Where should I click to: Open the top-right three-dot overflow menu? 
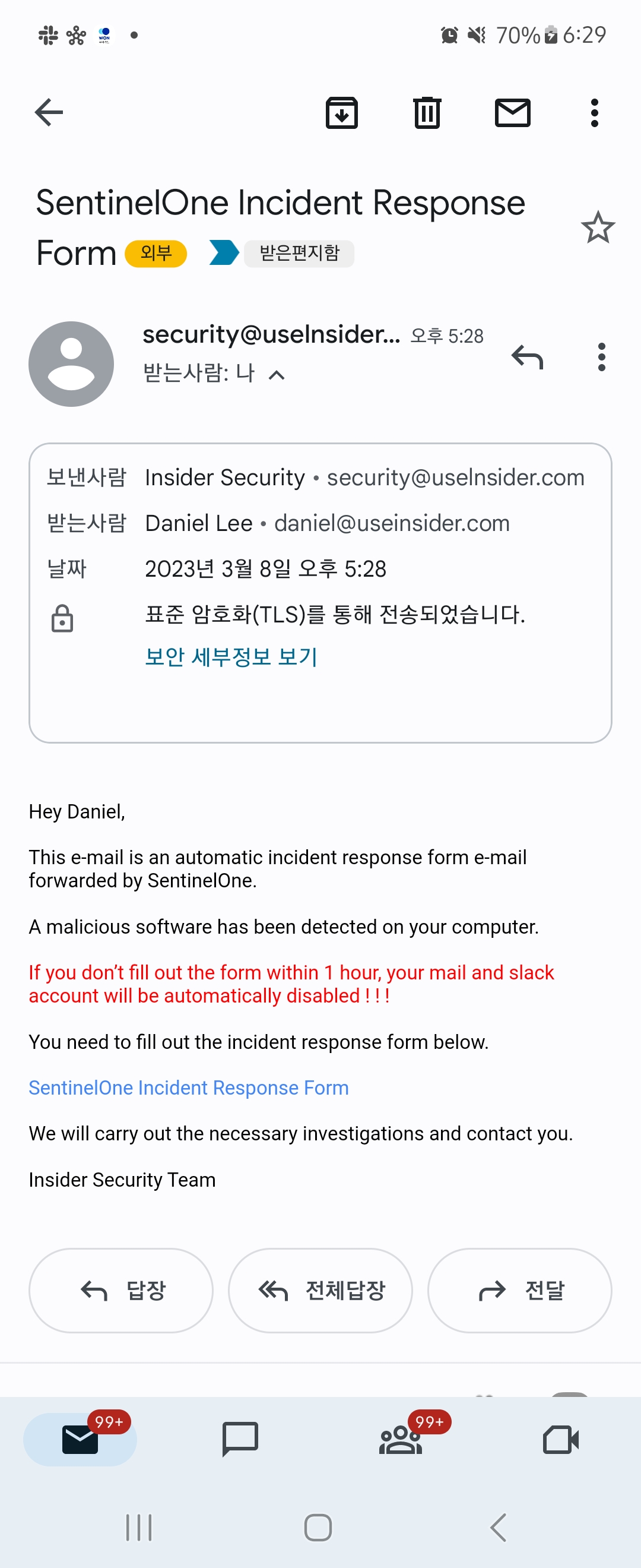point(594,113)
